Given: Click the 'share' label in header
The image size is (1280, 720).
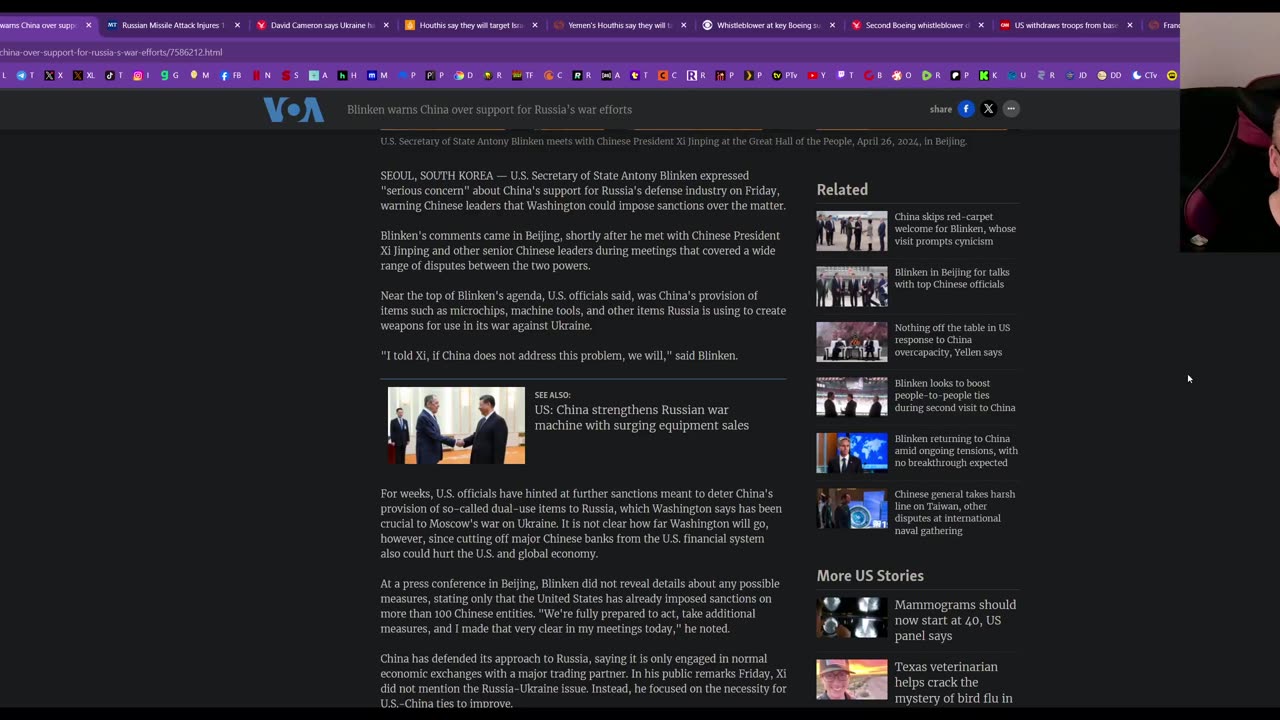Looking at the screenshot, I should (x=941, y=109).
